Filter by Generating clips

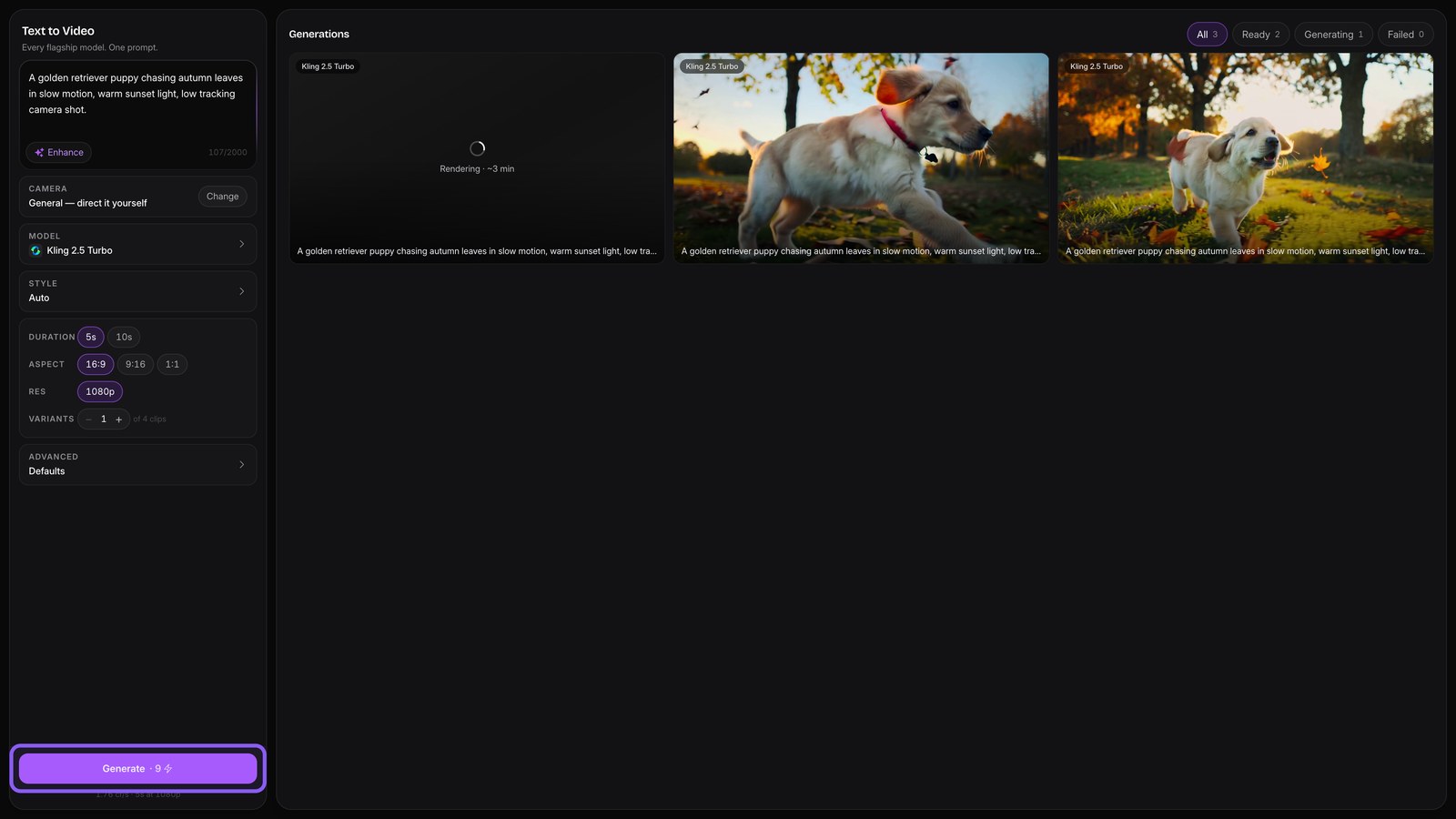(1333, 35)
